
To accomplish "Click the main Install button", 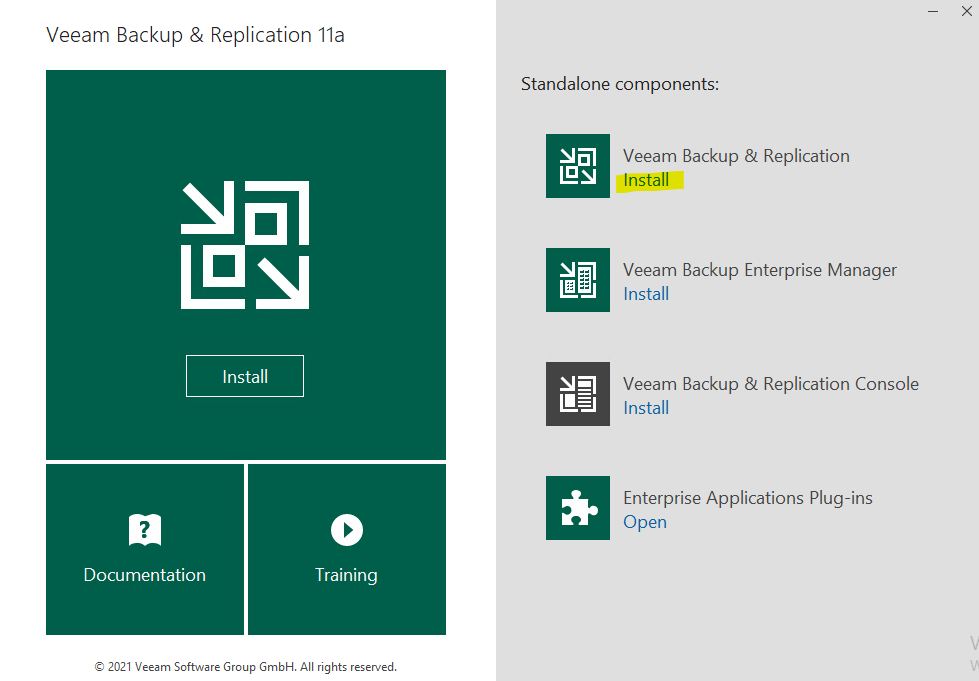I will tap(245, 376).
